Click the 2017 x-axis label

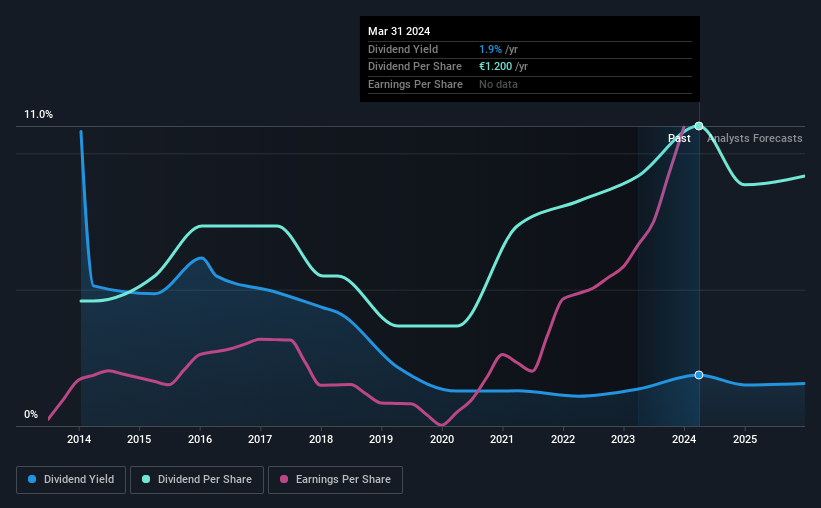(260, 439)
